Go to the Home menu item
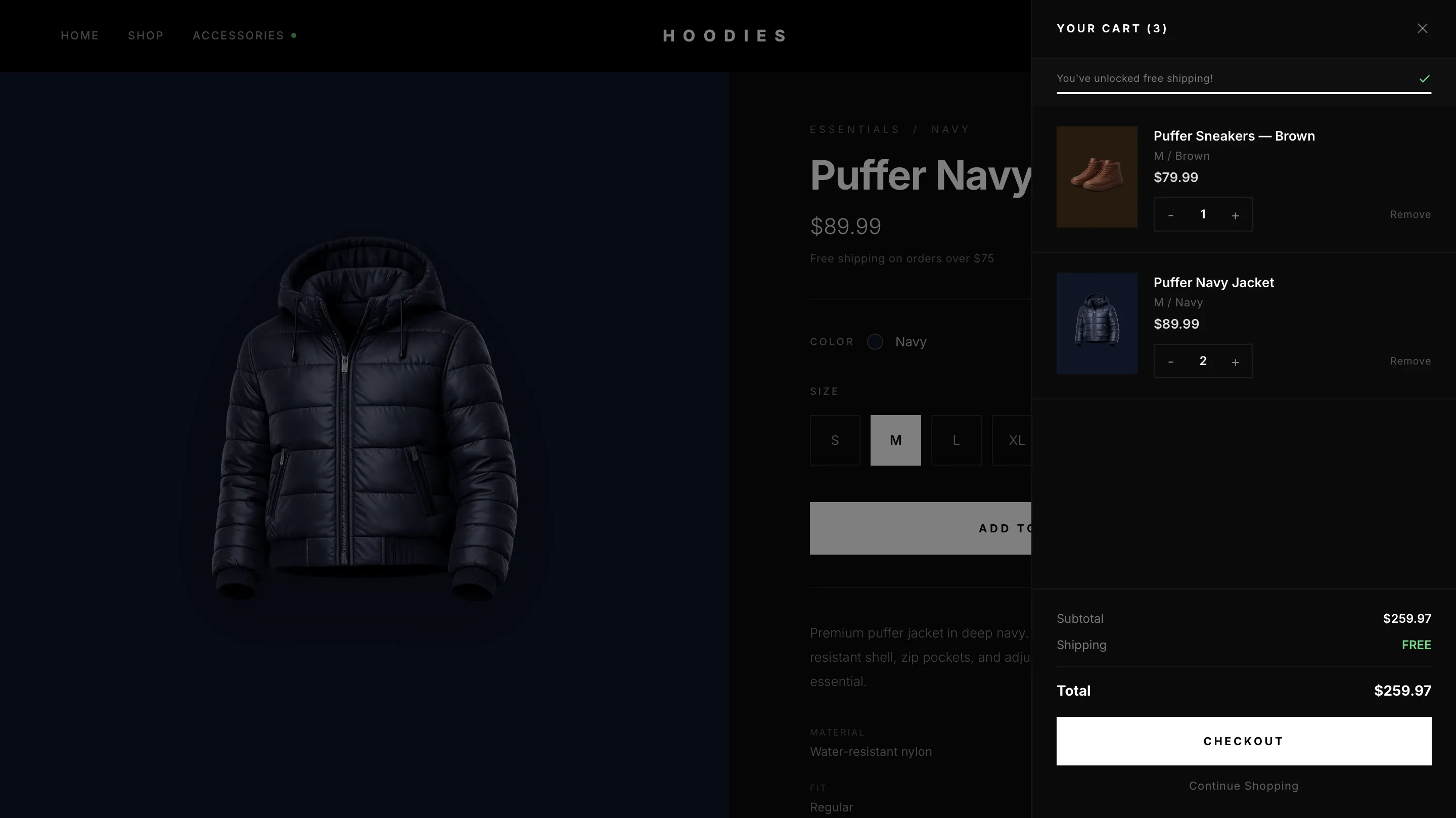 pos(80,35)
